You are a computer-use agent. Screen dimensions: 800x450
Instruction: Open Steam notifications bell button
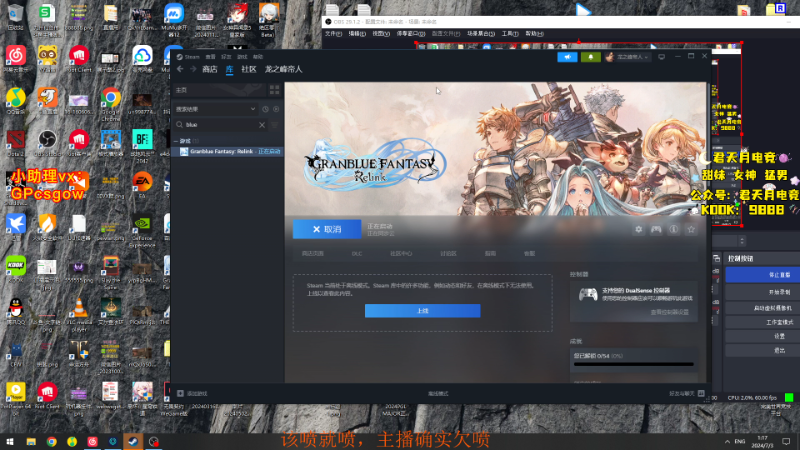(x=590, y=57)
